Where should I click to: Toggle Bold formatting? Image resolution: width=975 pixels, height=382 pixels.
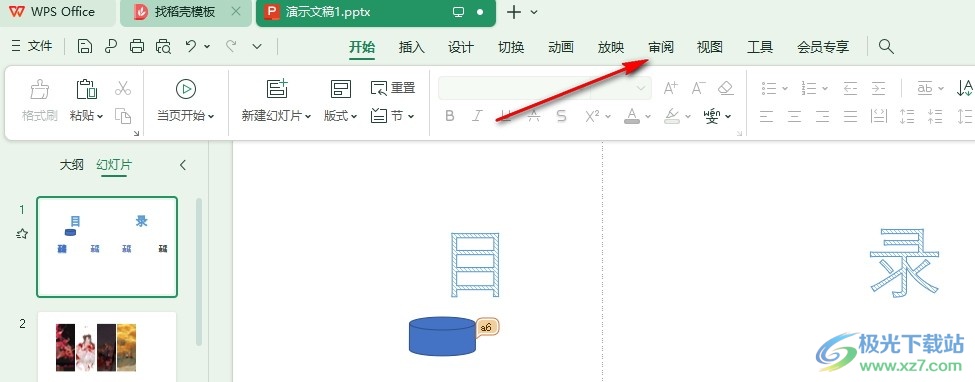[x=450, y=116]
